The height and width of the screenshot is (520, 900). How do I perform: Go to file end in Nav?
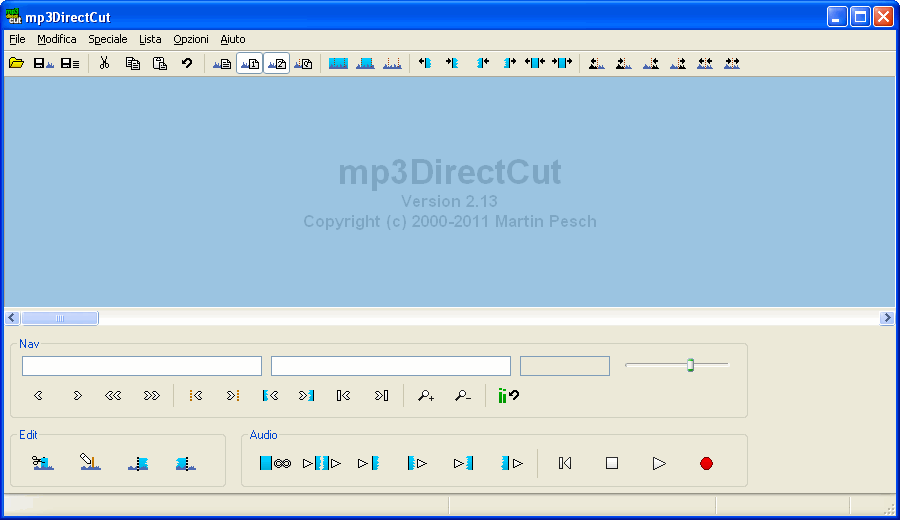382,395
